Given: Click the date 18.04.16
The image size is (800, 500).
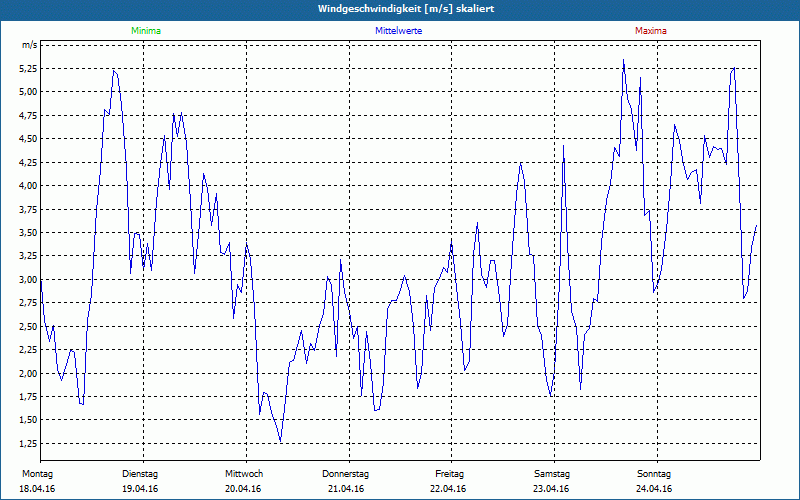Looking at the screenshot, I should point(37,489).
